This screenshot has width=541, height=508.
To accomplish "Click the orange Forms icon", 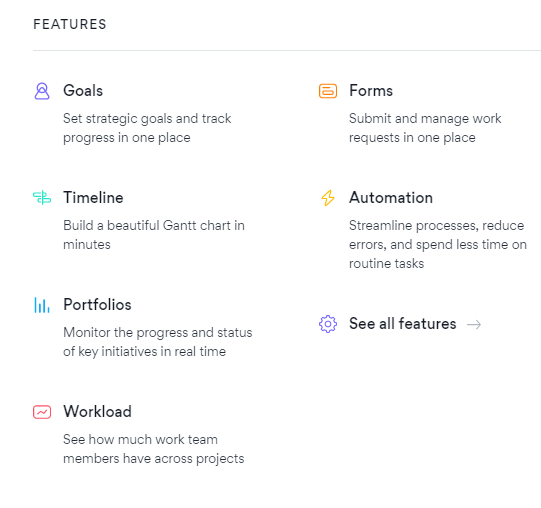I will (328, 91).
